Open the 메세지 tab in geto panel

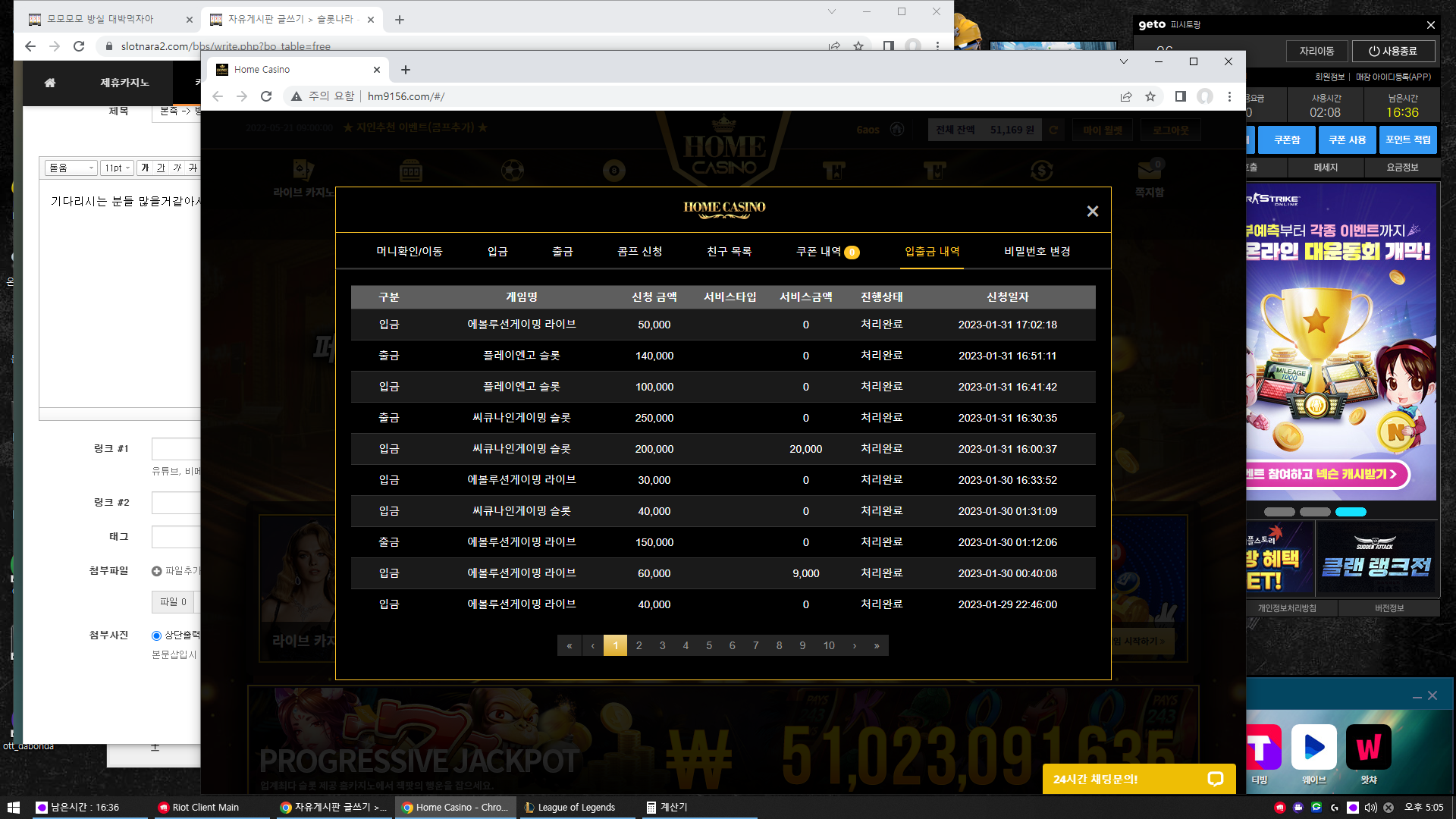(1326, 168)
